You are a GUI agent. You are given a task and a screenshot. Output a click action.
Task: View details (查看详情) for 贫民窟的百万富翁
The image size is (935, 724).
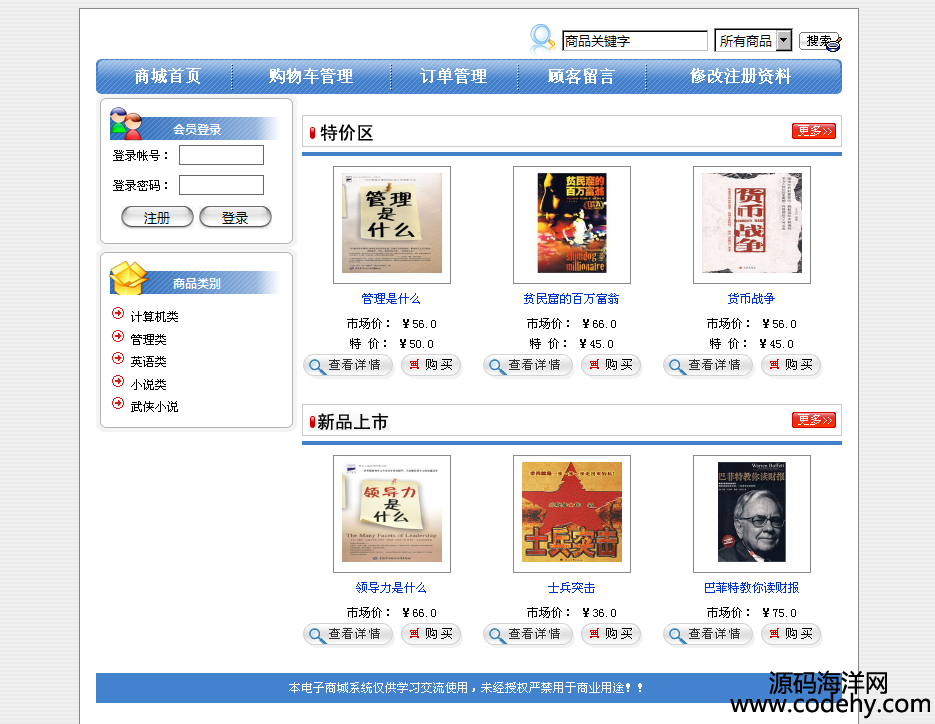pyautogui.click(x=527, y=366)
